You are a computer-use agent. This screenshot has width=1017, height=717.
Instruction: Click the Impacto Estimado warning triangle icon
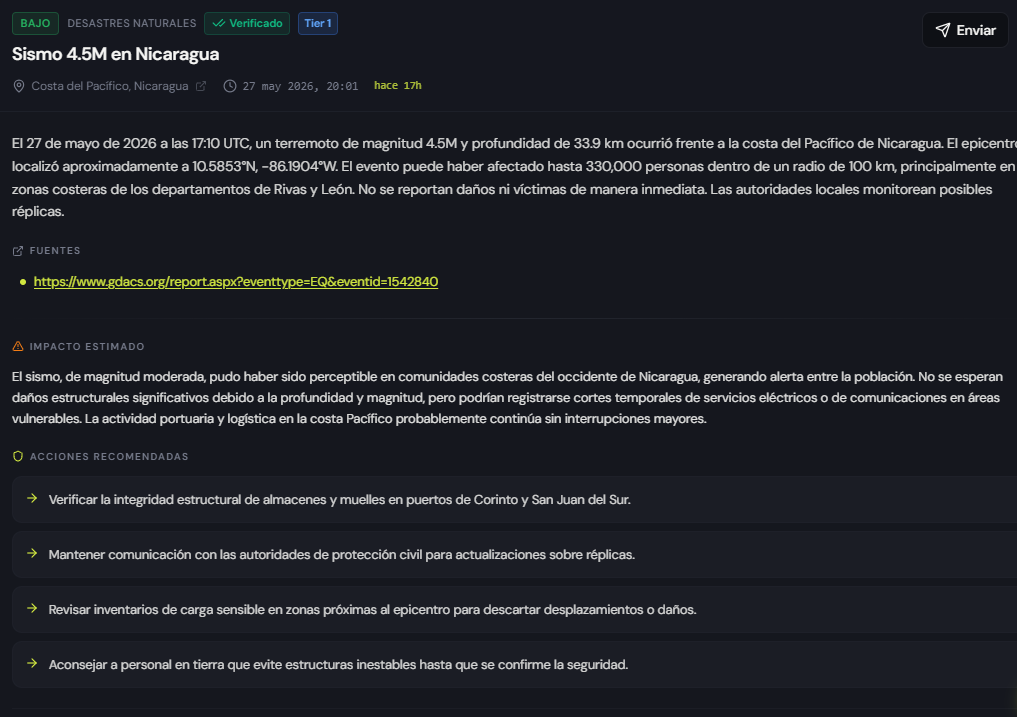click(x=18, y=346)
